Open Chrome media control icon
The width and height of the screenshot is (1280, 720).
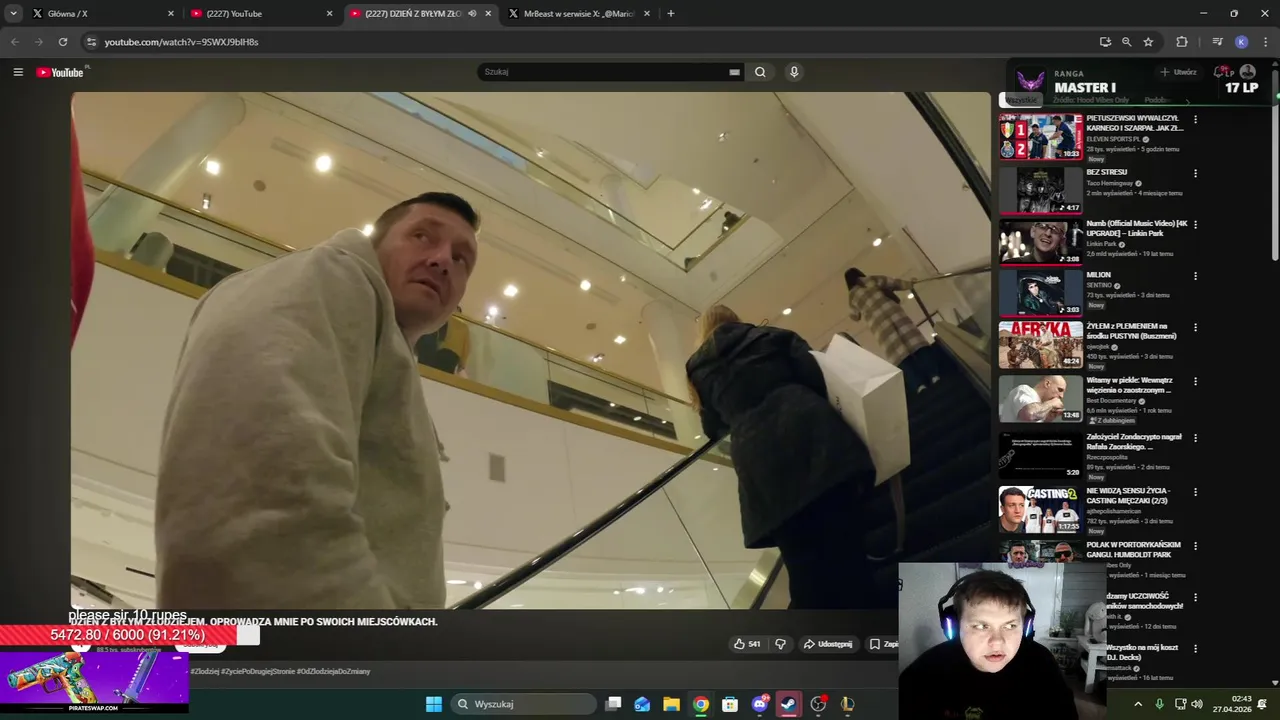(x=1217, y=42)
